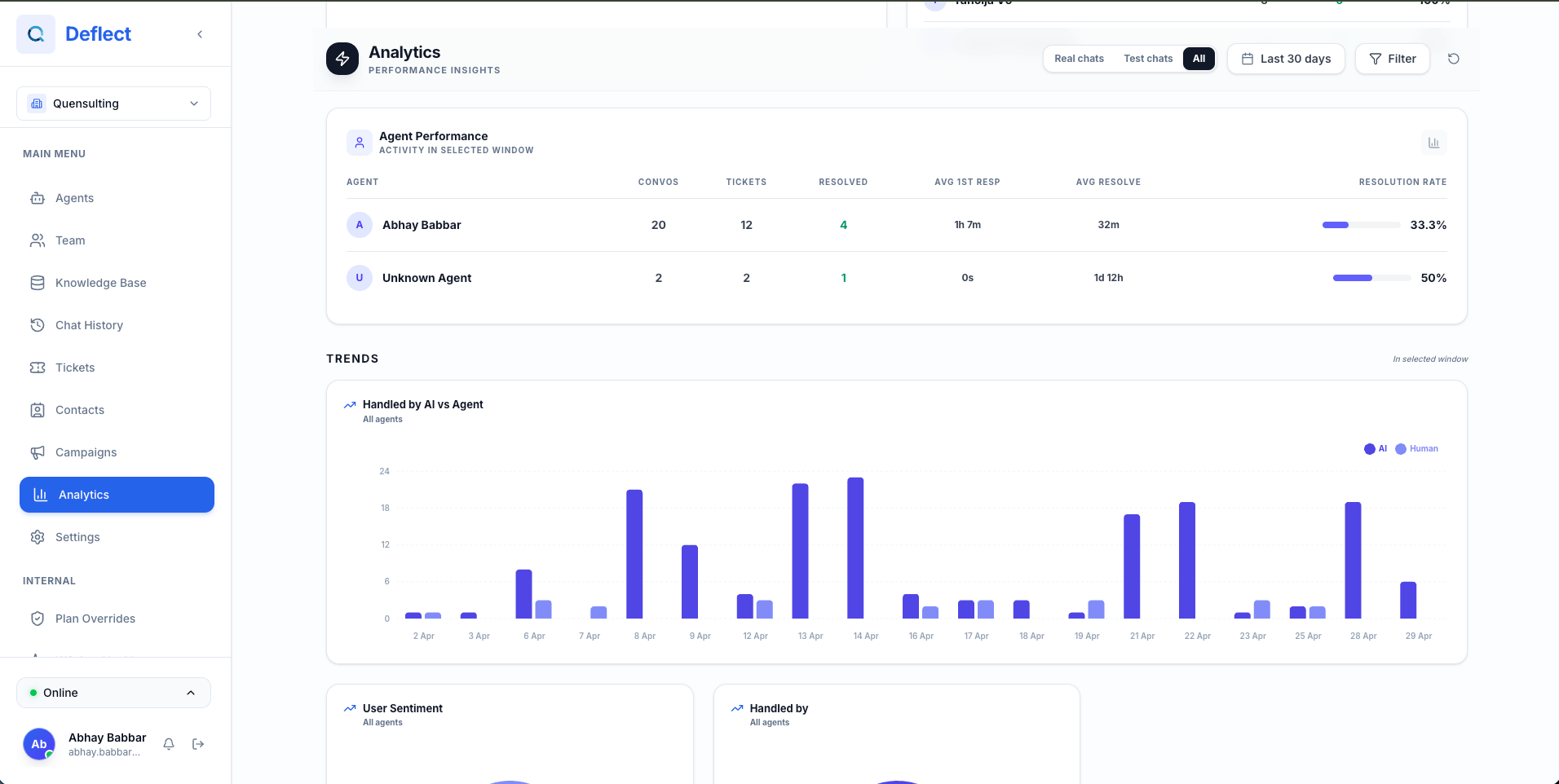Image resolution: width=1559 pixels, height=784 pixels.
Task: Click the trend icon beside User Sentiment
Action: pyautogui.click(x=350, y=709)
